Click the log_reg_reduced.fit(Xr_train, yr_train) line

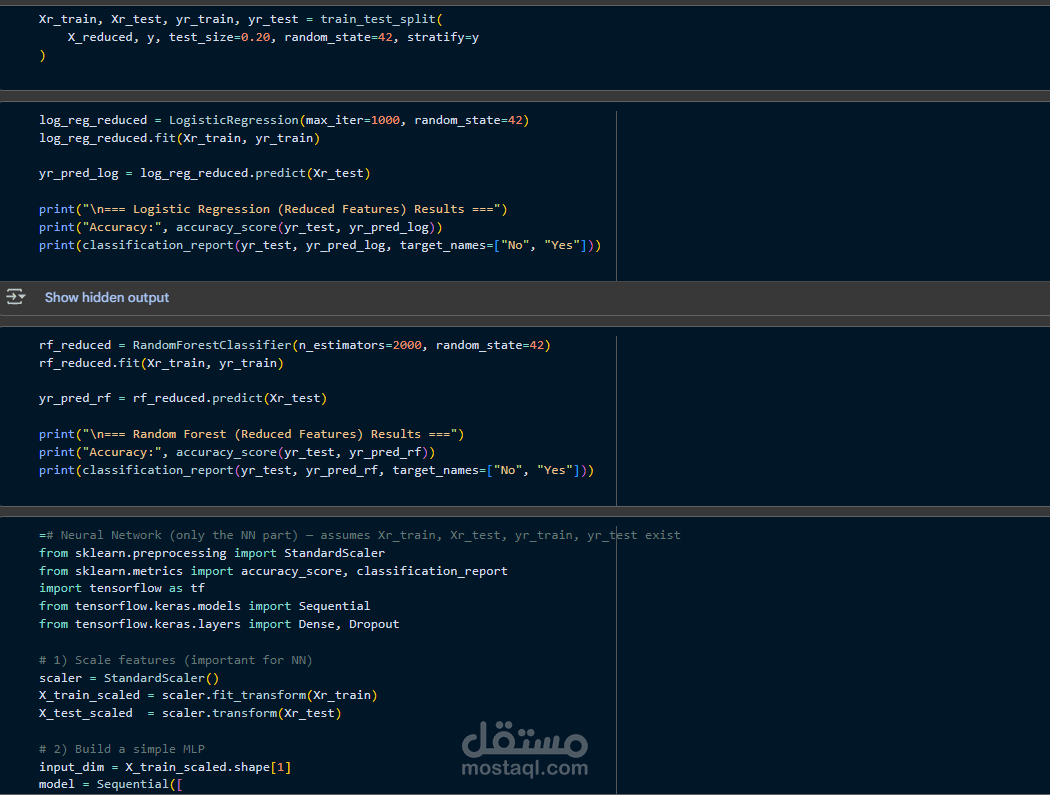click(x=179, y=138)
